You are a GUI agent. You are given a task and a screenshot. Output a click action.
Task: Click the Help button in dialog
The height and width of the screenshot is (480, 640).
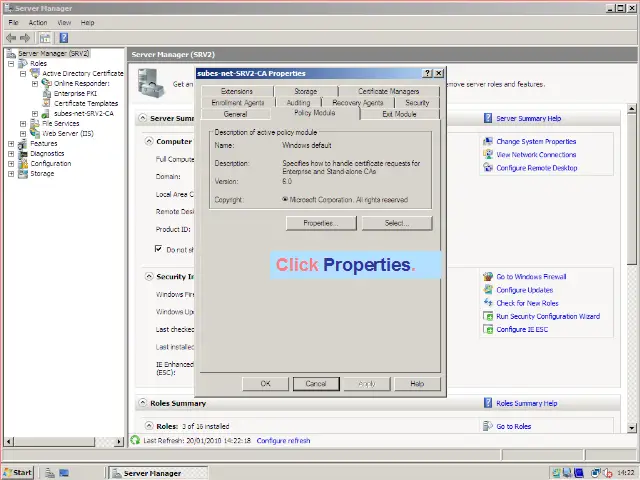tap(417, 384)
